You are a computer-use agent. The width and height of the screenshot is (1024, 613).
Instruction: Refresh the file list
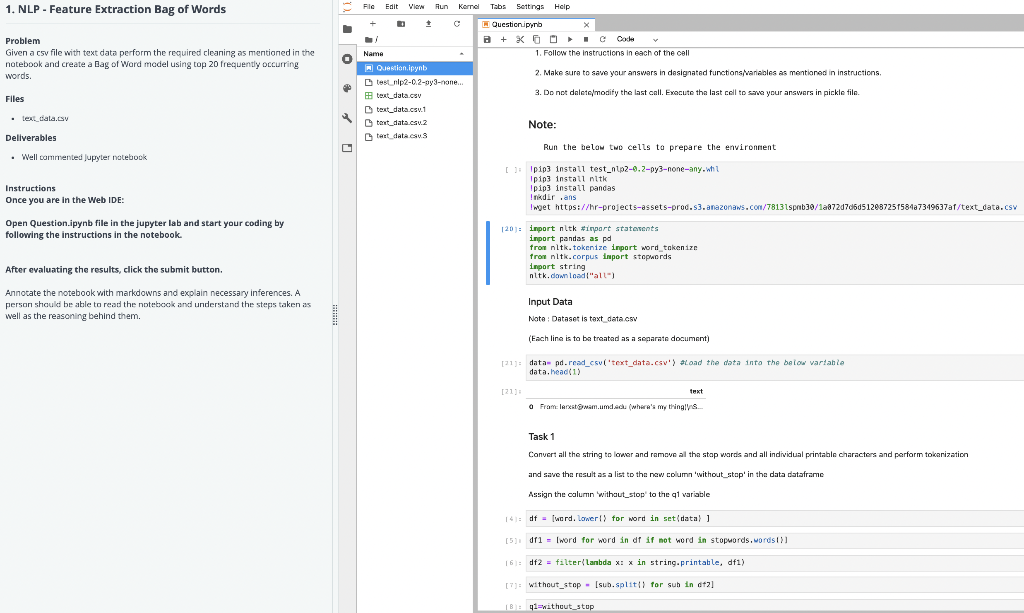[x=456, y=24]
